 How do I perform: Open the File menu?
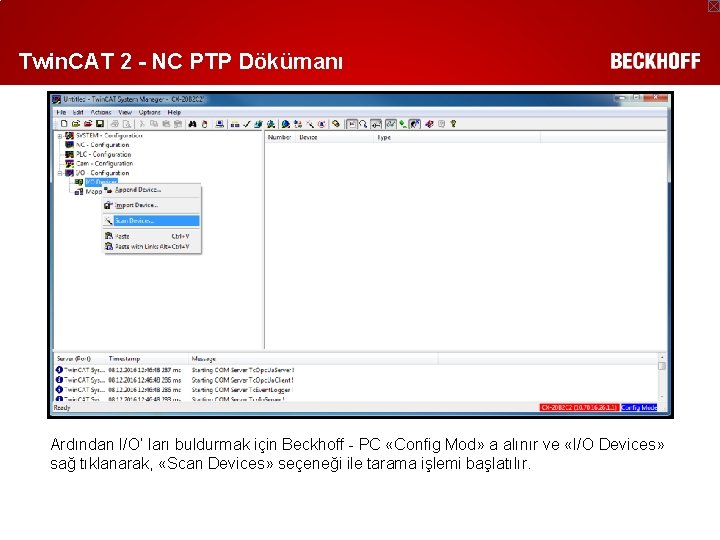(x=61, y=112)
